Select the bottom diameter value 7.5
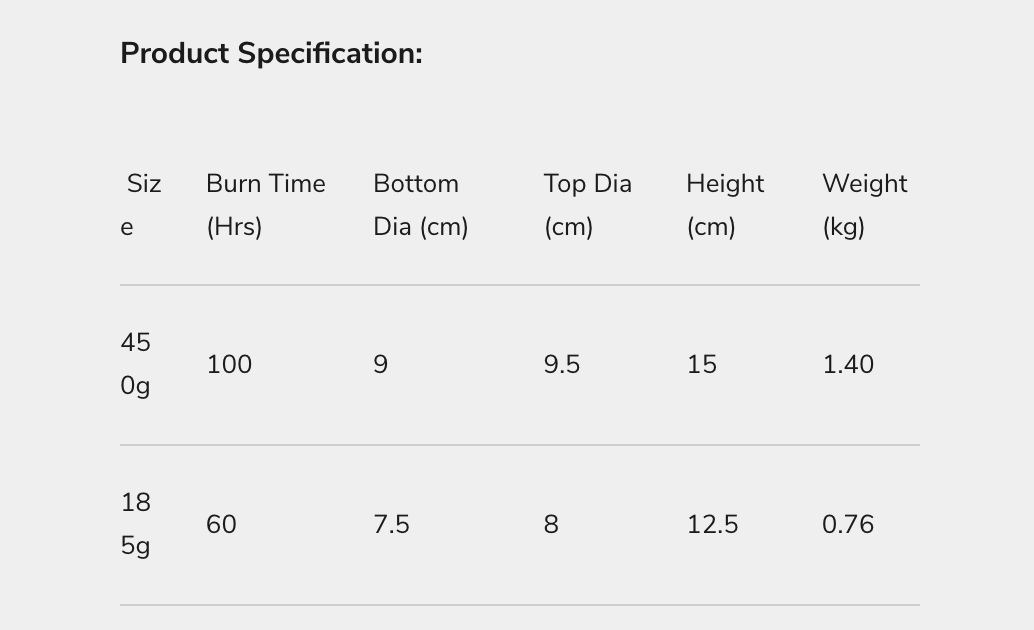1034x630 pixels. click(391, 525)
